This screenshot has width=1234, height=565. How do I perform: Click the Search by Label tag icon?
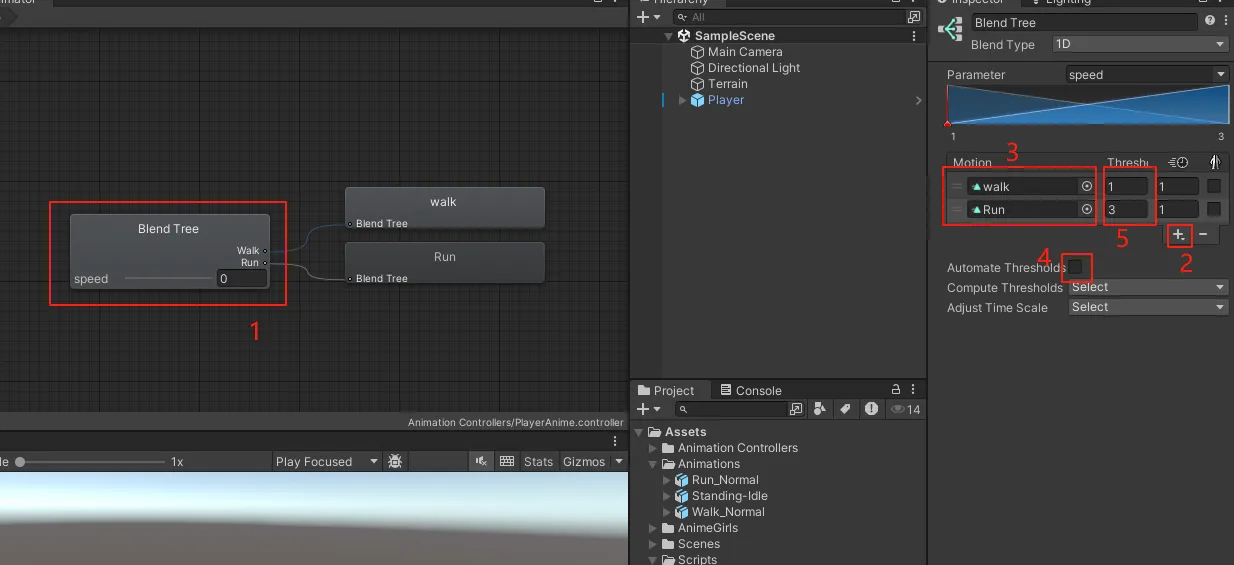click(x=845, y=409)
